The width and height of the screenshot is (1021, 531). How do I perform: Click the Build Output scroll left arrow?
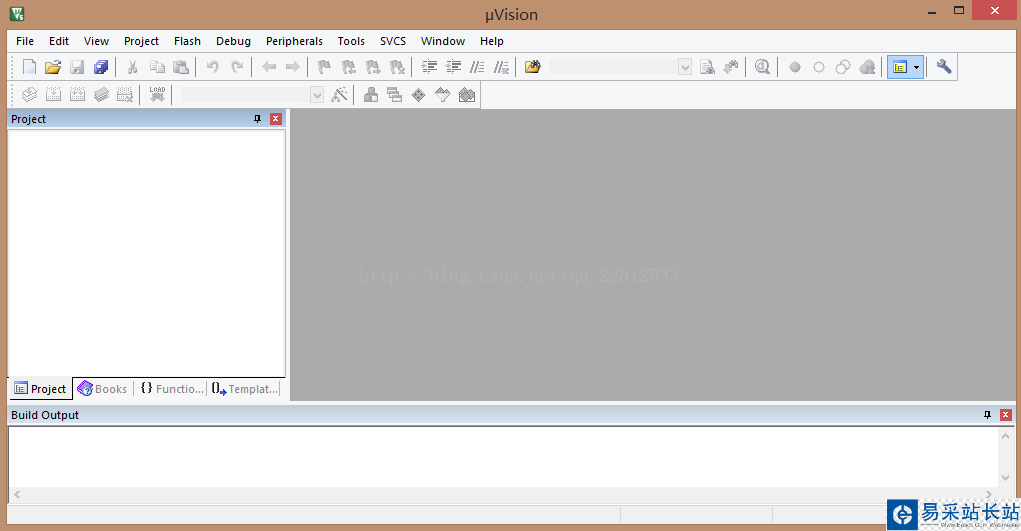click(17, 495)
